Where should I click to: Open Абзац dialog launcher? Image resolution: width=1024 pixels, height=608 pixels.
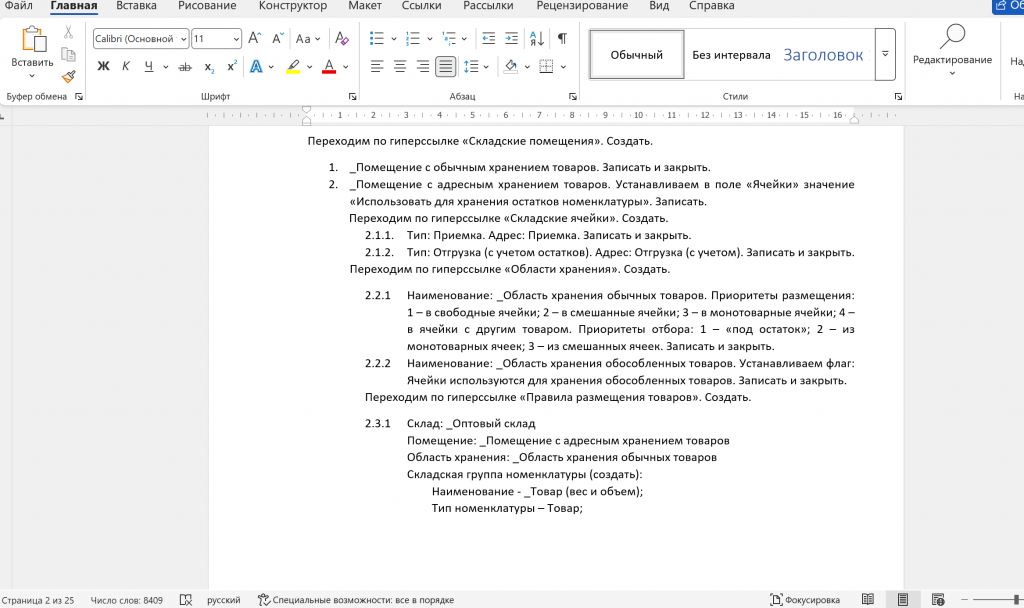(x=573, y=97)
